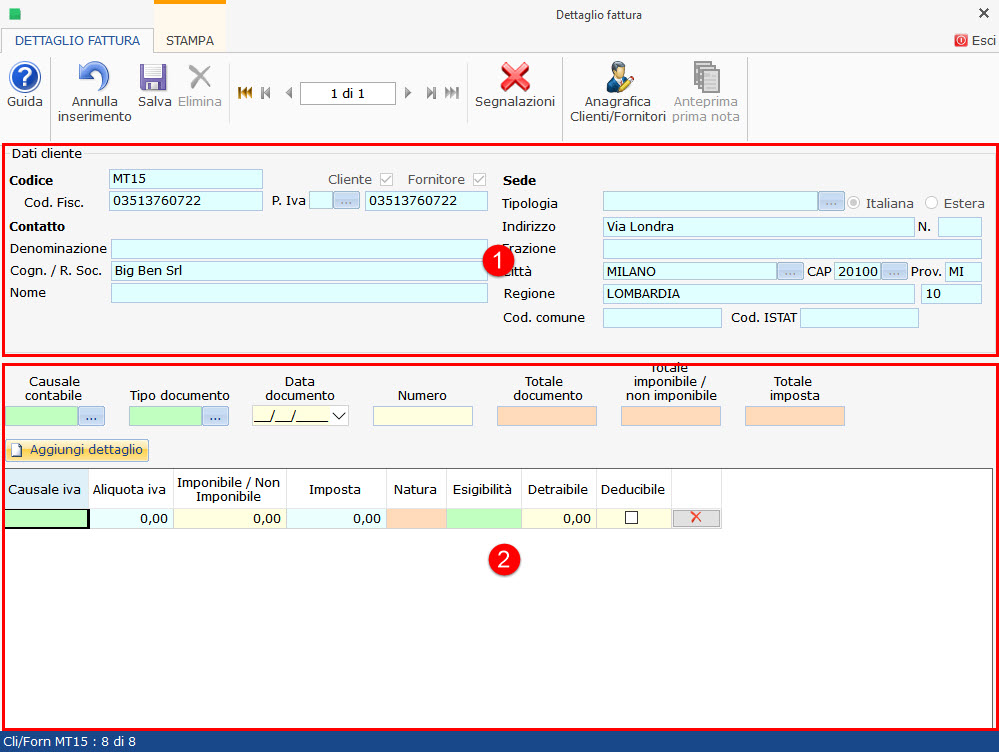Go to the very first record
The image size is (999, 752).
click(245, 93)
